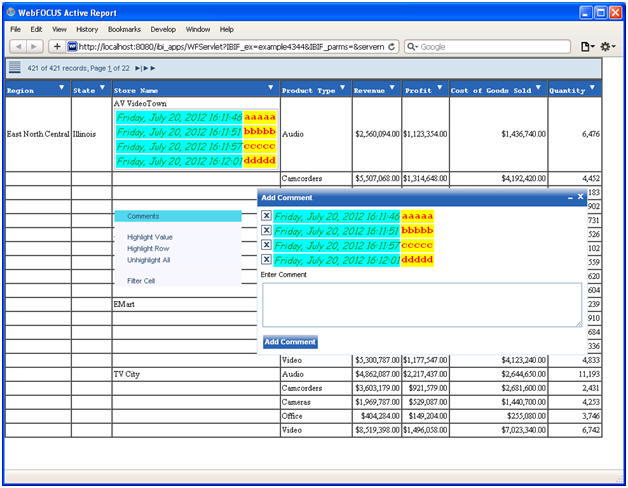Viewport: 628px width, 488px height.
Task: Click the browser Forward arrow button
Action: point(34,46)
